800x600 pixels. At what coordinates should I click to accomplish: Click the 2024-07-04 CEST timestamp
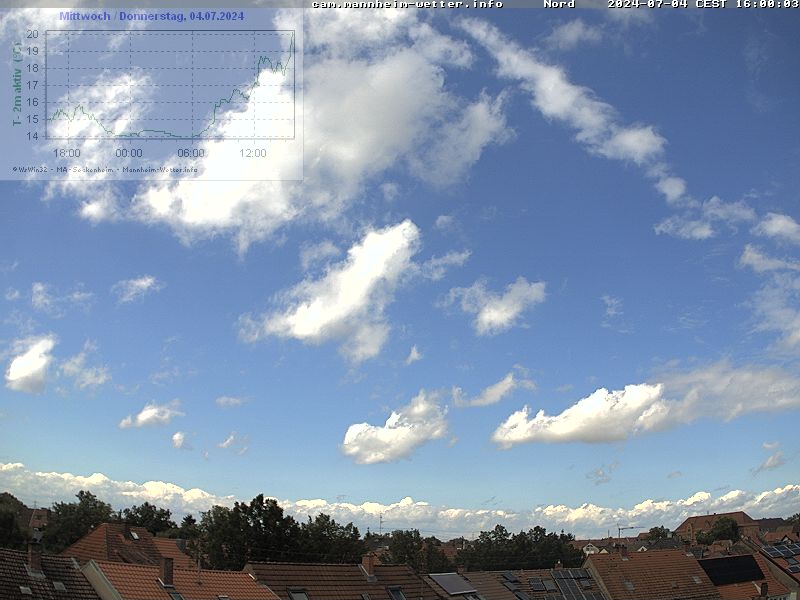click(x=703, y=4)
